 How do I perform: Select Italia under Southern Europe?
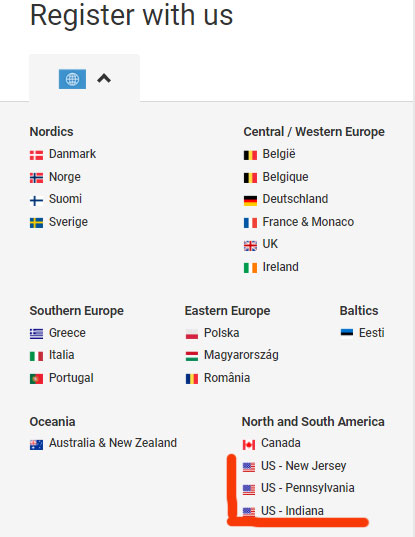[62, 355]
